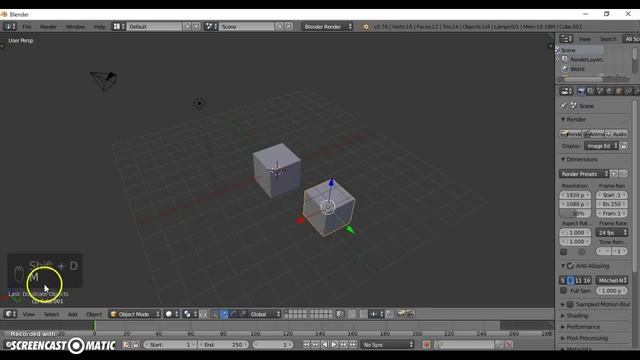The width and height of the screenshot is (640, 360).
Task: Open the 3D view editor type selector
Action: click(x=10, y=314)
